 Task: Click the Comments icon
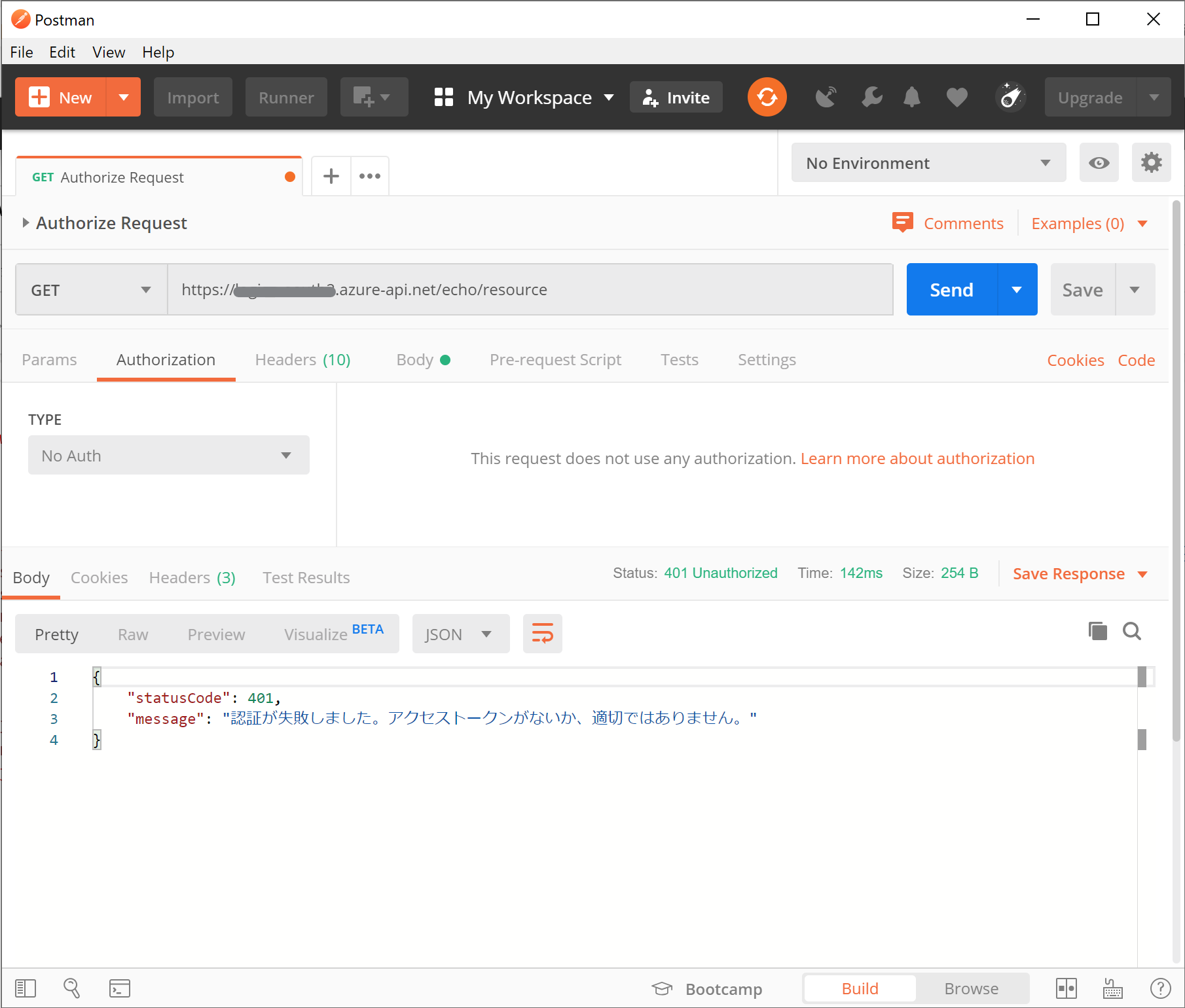point(902,223)
